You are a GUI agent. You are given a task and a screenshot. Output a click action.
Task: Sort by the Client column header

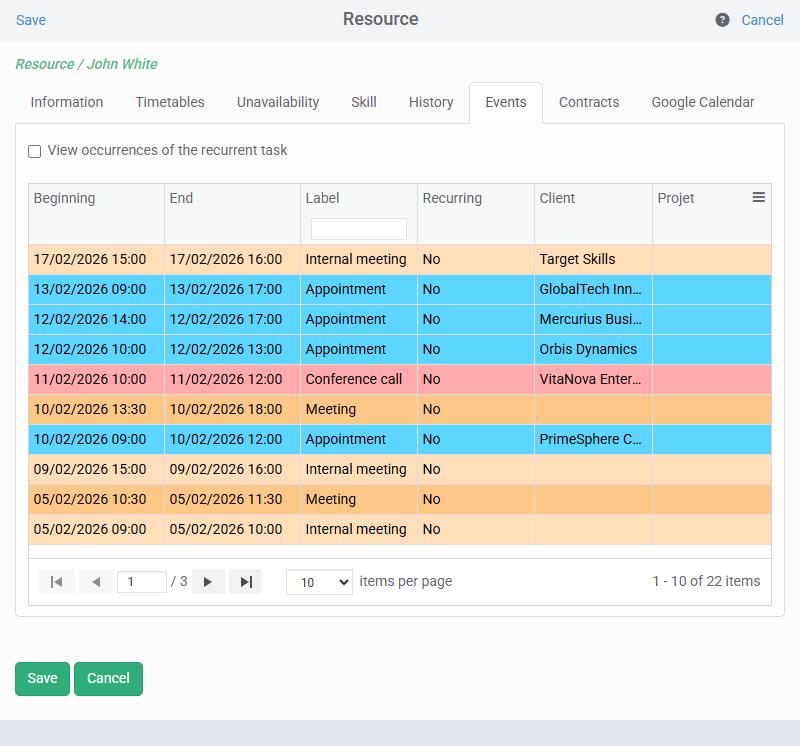coord(557,198)
